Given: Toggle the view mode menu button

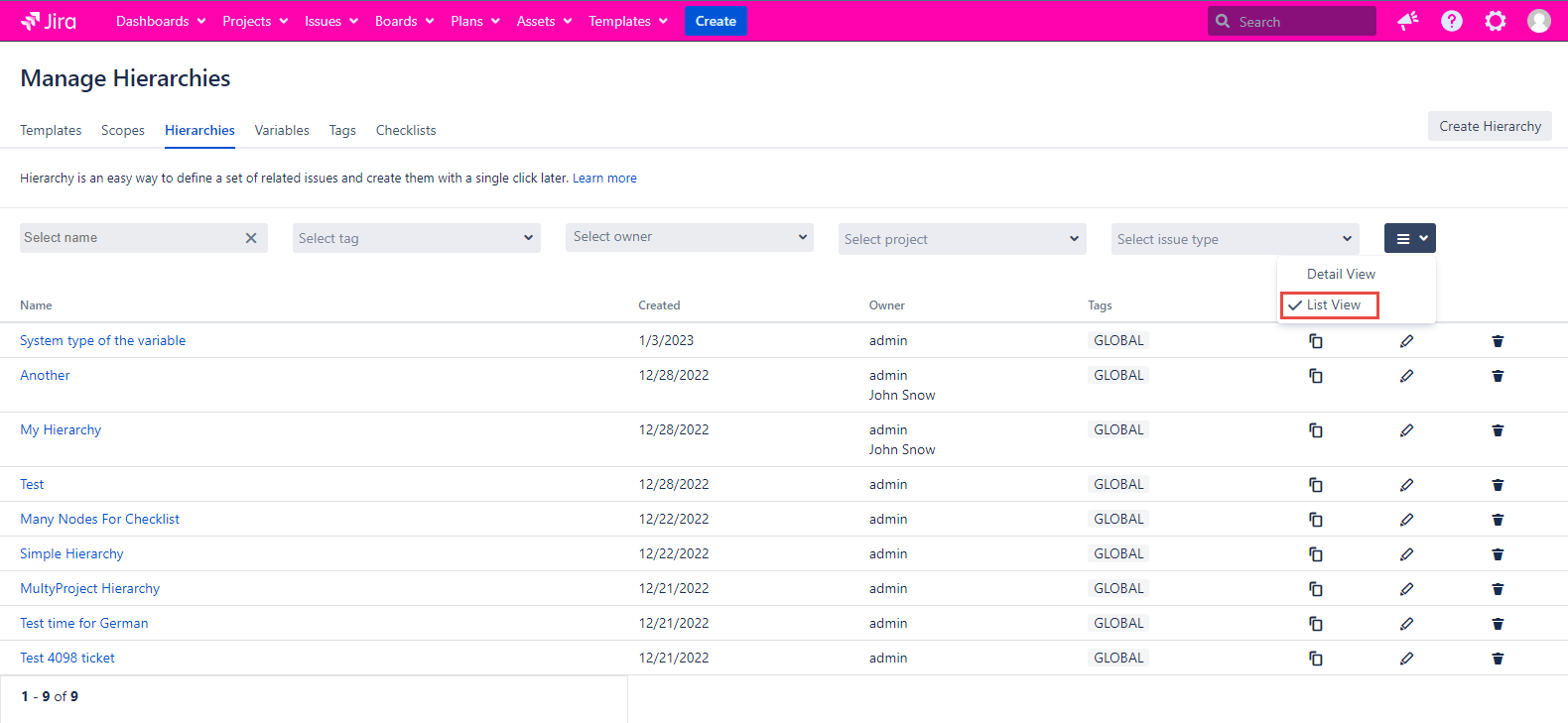Looking at the screenshot, I should point(1409,238).
